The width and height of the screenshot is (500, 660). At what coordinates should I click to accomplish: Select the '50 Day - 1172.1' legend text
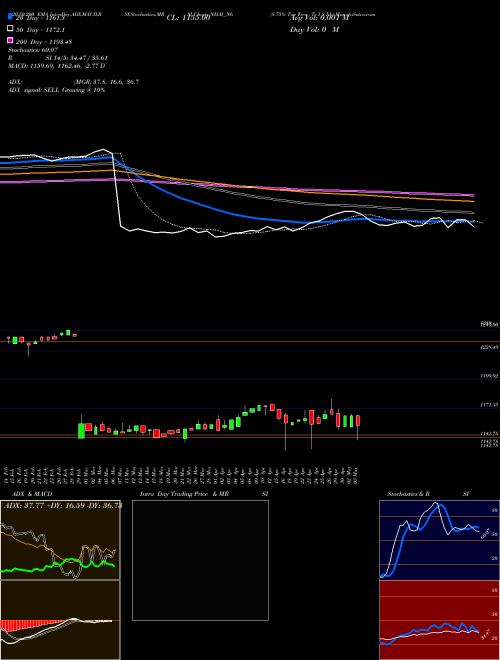tap(40, 30)
